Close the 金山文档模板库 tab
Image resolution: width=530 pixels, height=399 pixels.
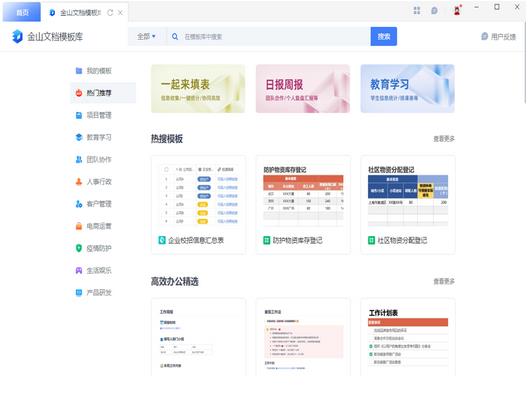point(120,13)
